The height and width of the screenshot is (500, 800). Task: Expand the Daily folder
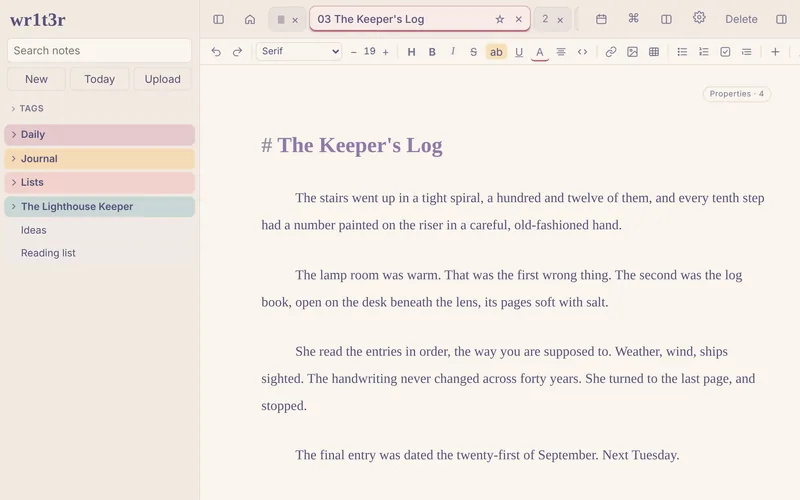coord(99,135)
